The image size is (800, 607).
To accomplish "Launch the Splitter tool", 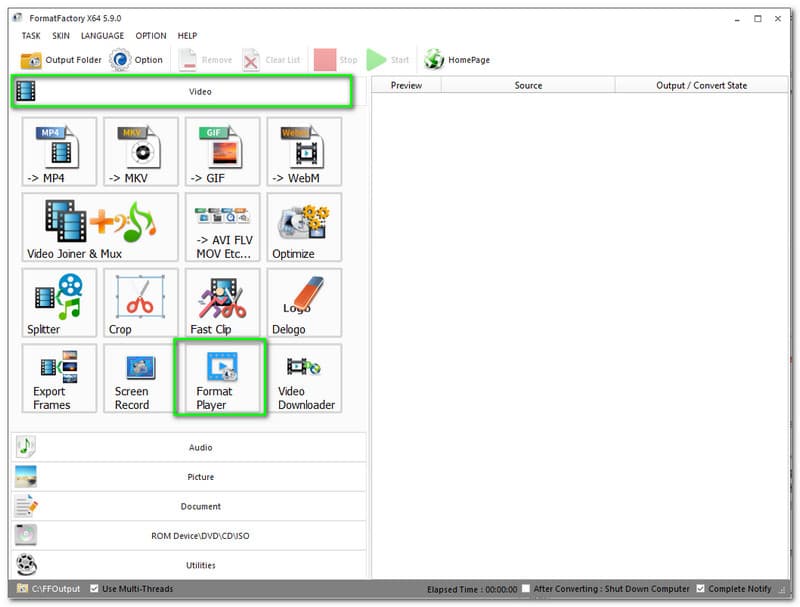I will (x=59, y=302).
